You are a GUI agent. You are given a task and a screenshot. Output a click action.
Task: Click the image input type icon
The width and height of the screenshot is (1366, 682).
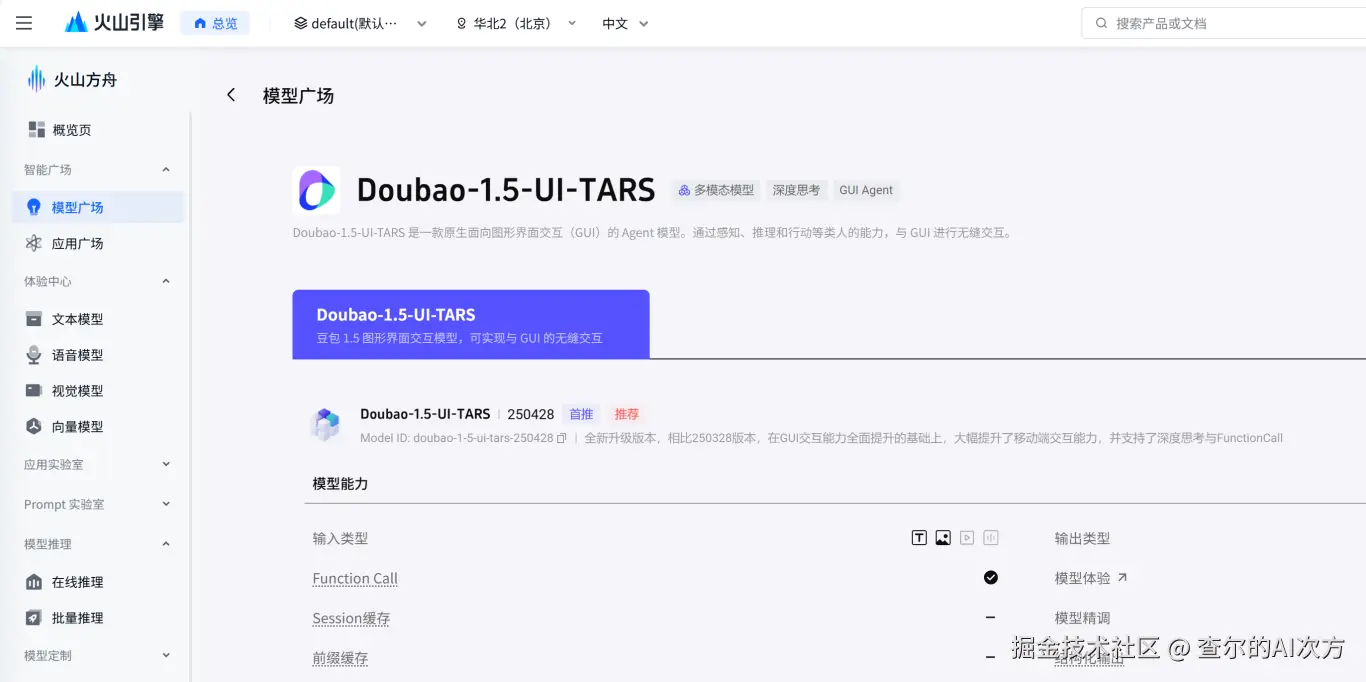(943, 538)
